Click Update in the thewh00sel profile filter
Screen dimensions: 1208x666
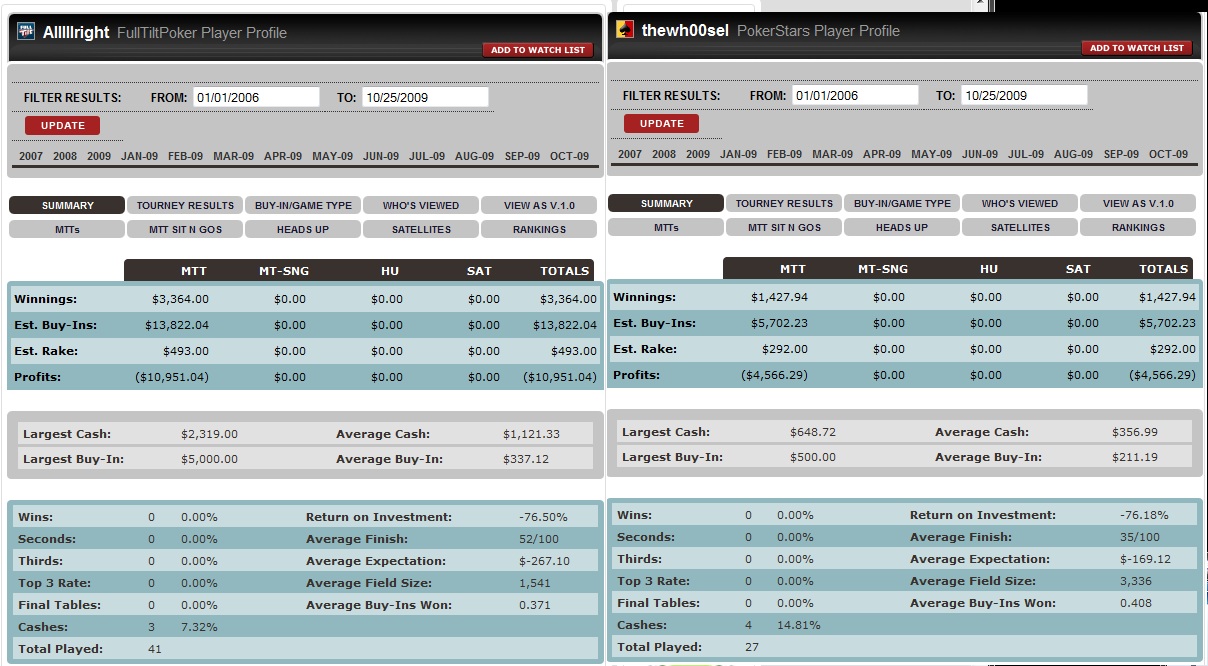pos(661,123)
